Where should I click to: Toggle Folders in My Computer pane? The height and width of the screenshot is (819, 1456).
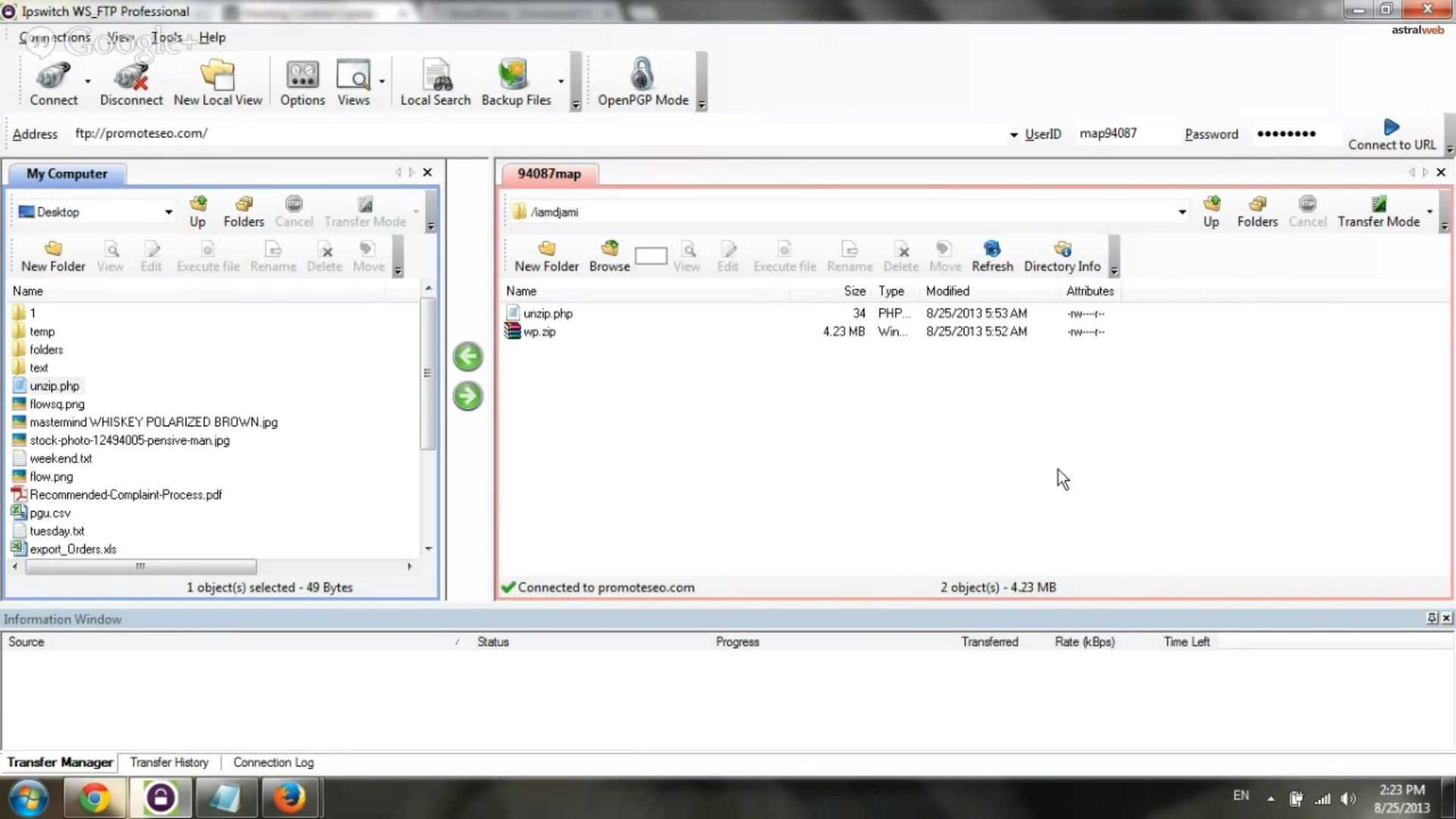(x=243, y=212)
